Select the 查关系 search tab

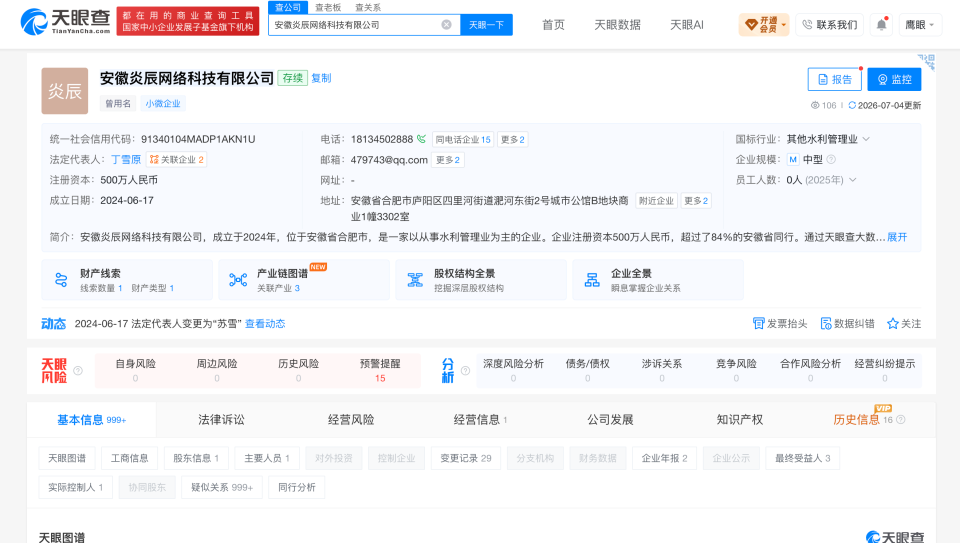368,7
